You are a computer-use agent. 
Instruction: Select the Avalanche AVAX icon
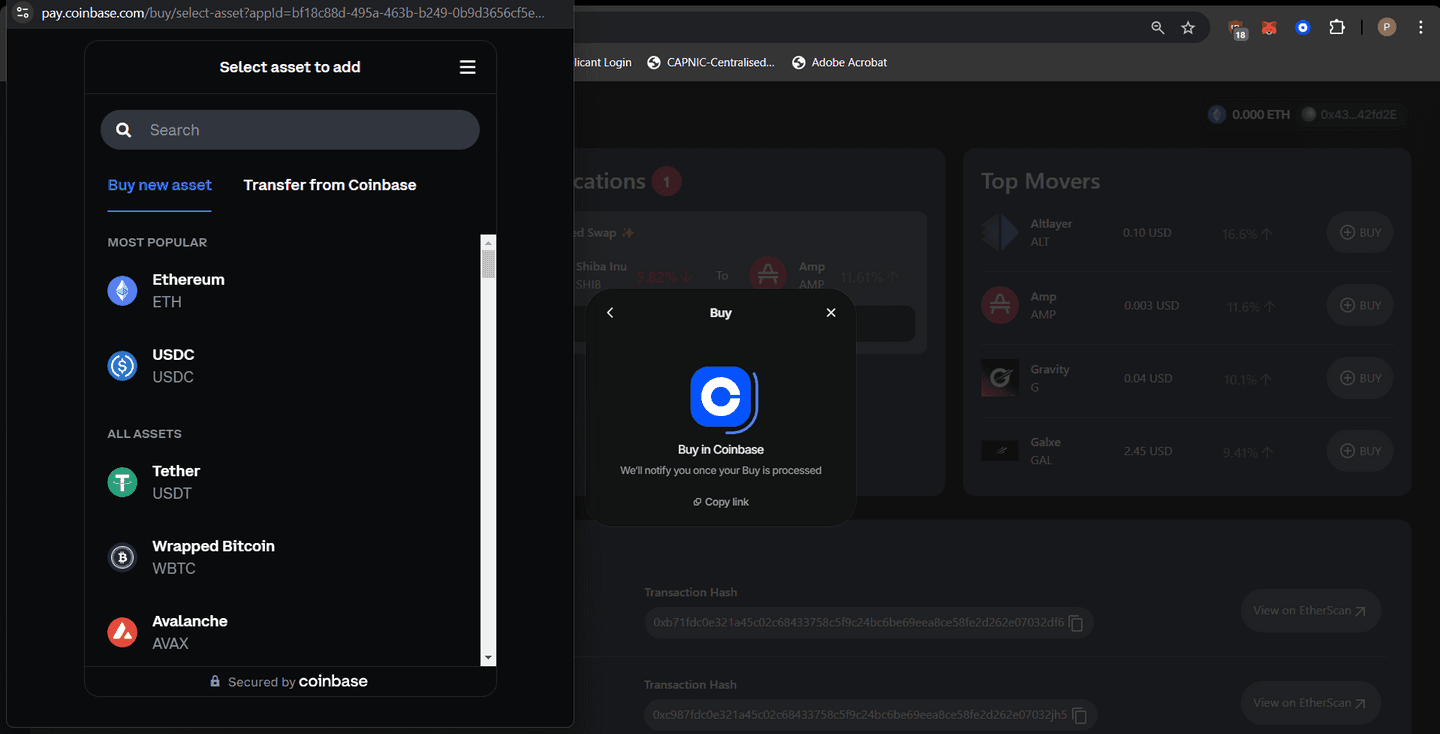(122, 632)
